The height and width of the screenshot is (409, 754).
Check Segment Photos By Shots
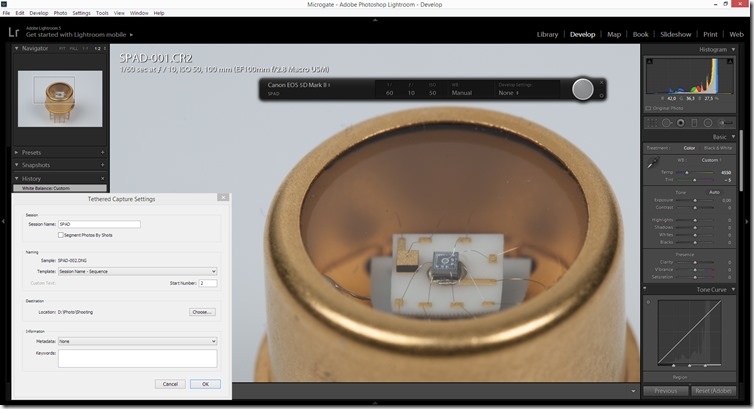point(61,235)
